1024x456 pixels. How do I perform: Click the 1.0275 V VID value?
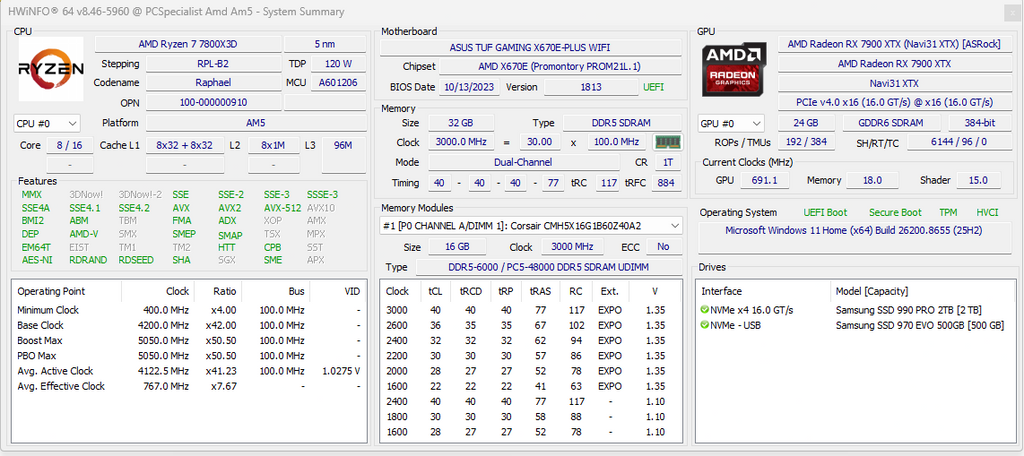341,371
